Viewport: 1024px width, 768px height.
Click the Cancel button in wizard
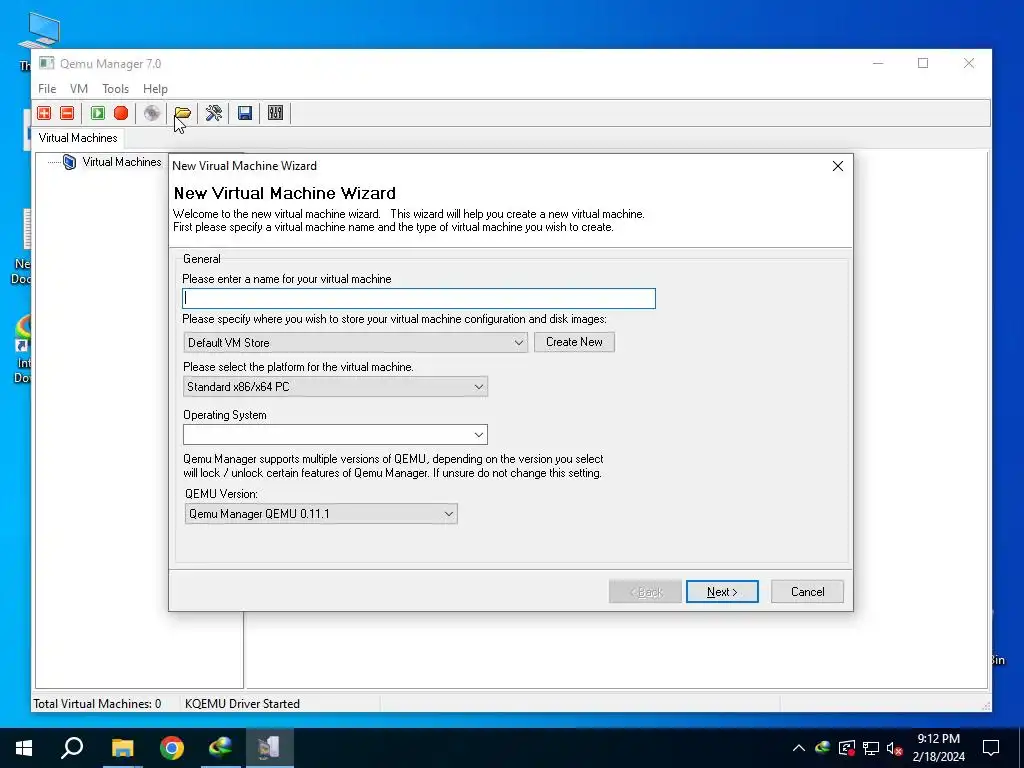[807, 592]
